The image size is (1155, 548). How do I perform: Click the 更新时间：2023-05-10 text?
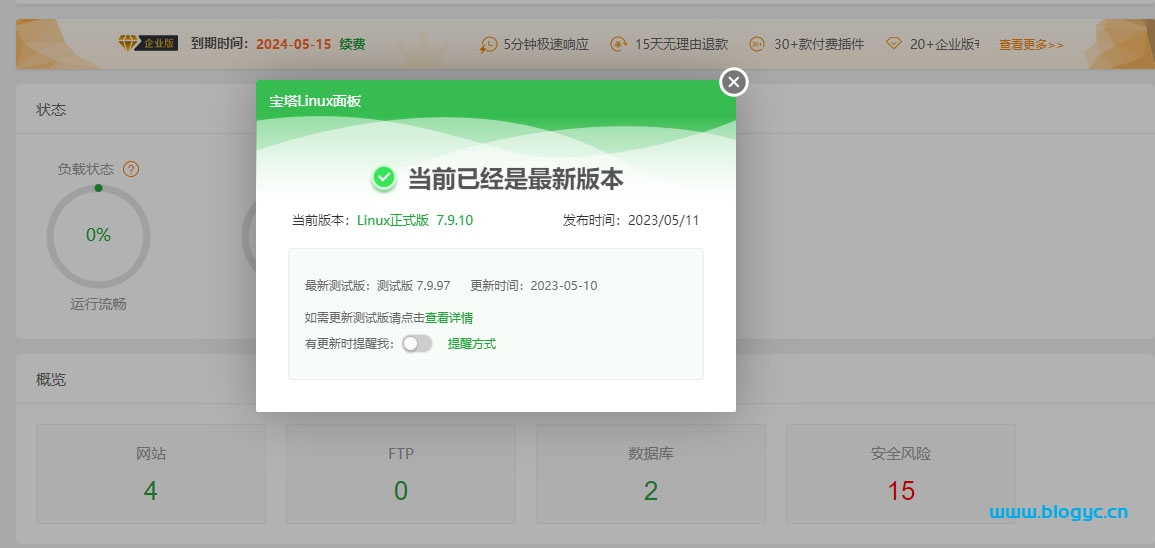[534, 286]
